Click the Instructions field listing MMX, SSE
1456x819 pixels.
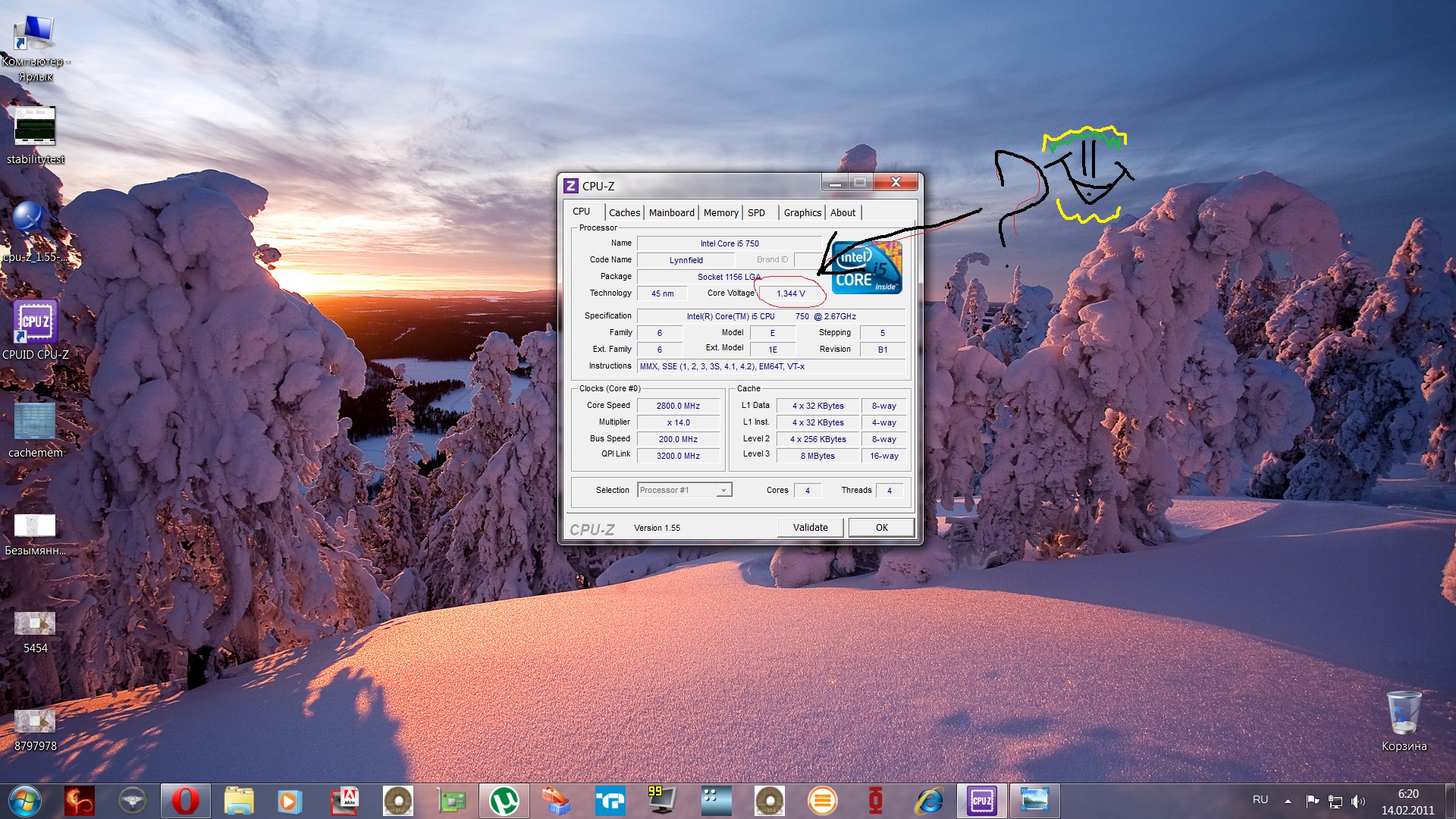771,366
